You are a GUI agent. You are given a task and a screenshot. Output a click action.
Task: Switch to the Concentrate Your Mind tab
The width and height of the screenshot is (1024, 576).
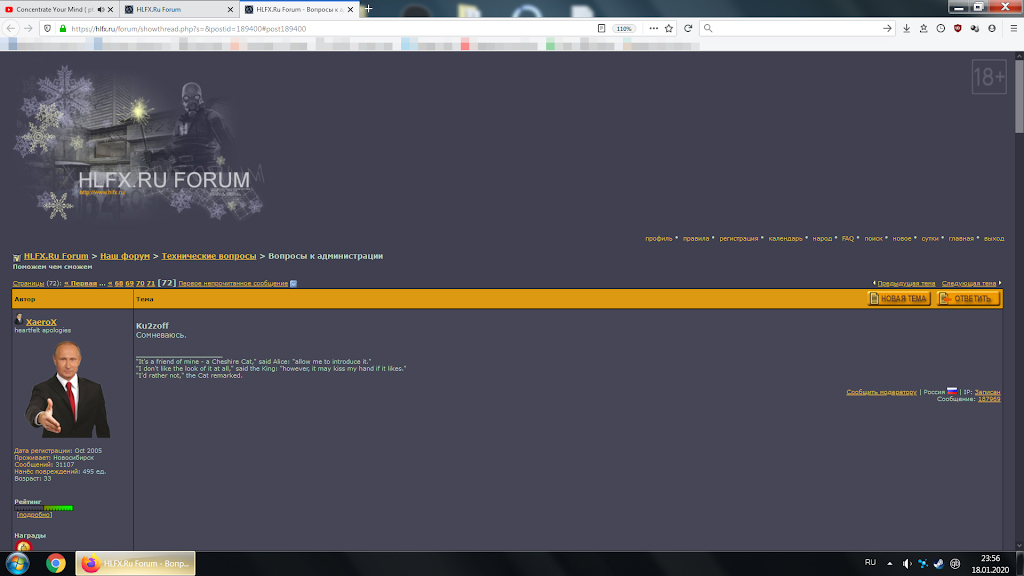(55, 9)
